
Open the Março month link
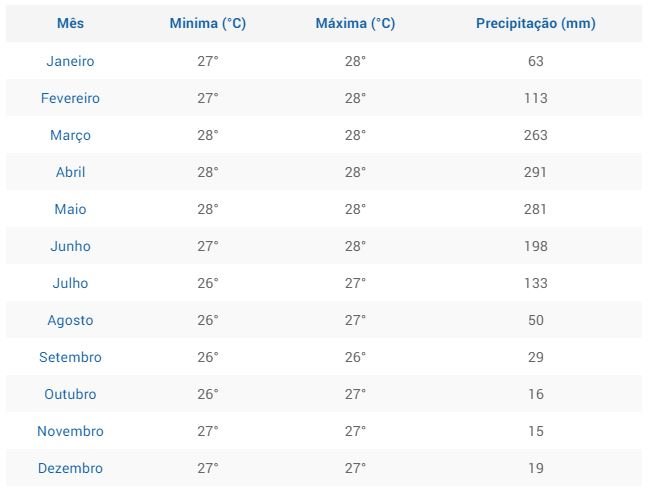70,135
